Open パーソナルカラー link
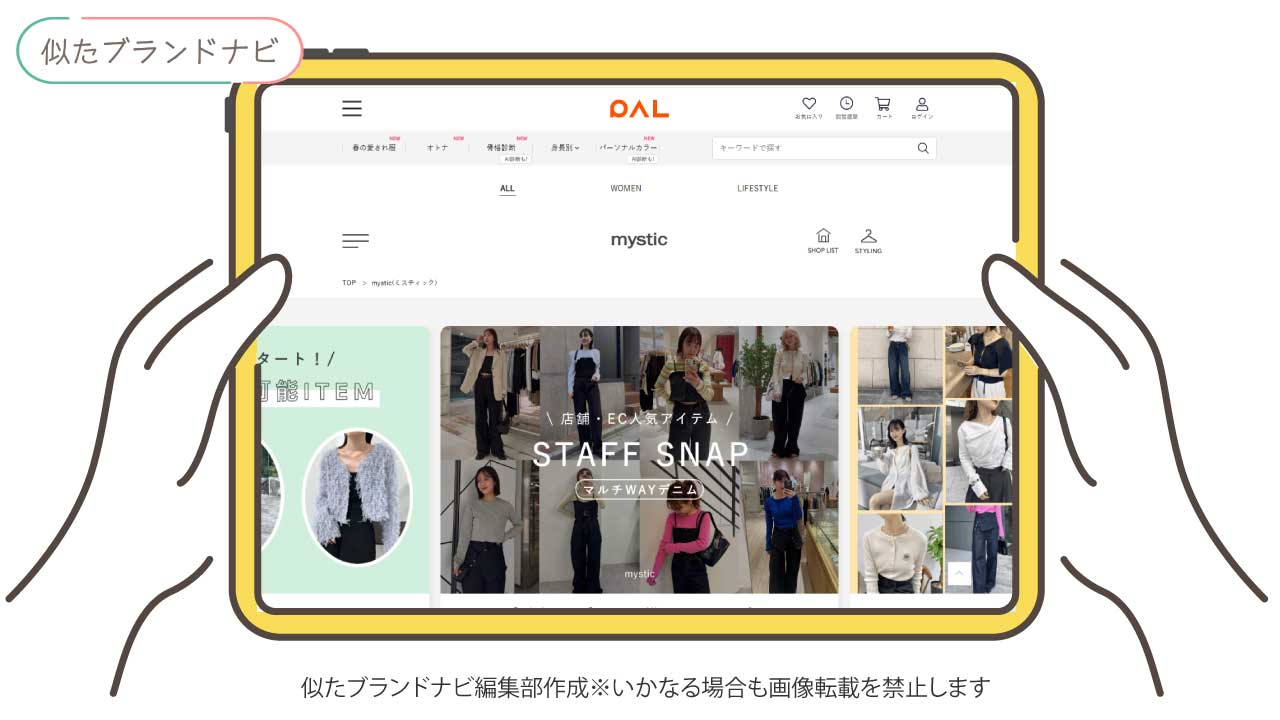 click(x=629, y=149)
